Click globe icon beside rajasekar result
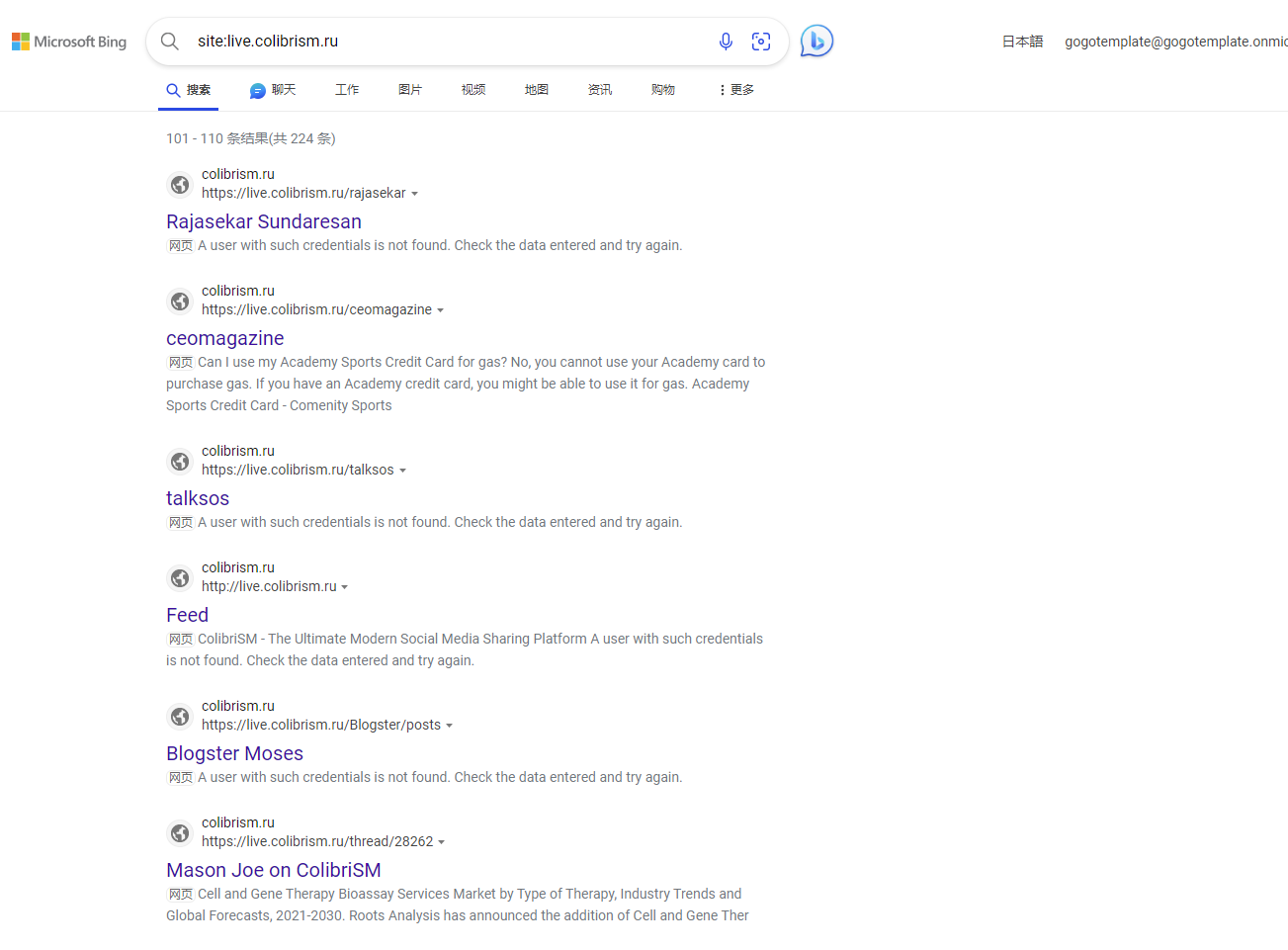The width and height of the screenshot is (1288, 950). click(180, 184)
